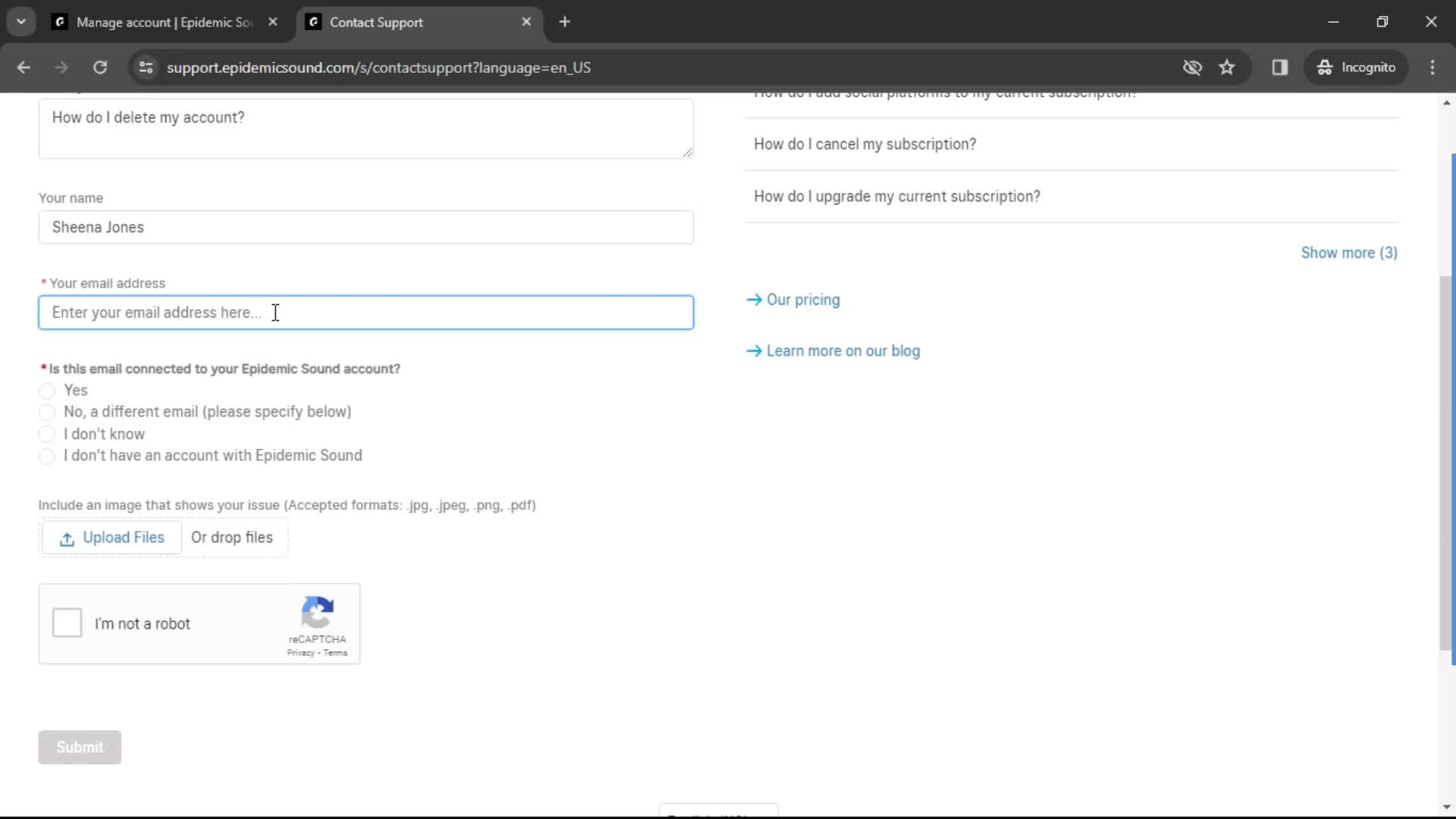
Task: Select the Yes radio button
Action: pos(47,390)
